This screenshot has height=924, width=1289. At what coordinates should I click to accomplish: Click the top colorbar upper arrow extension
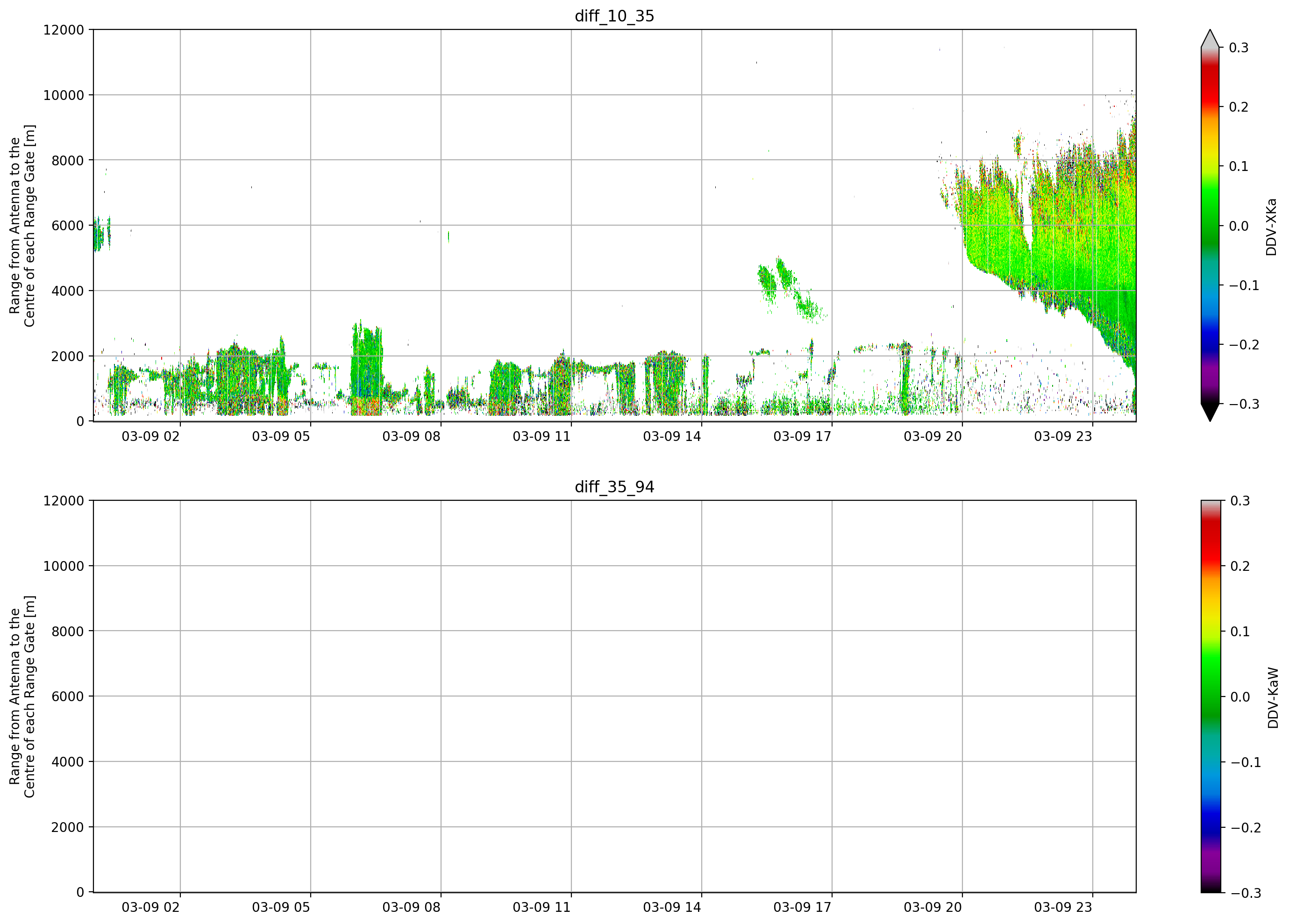[x=1210, y=39]
